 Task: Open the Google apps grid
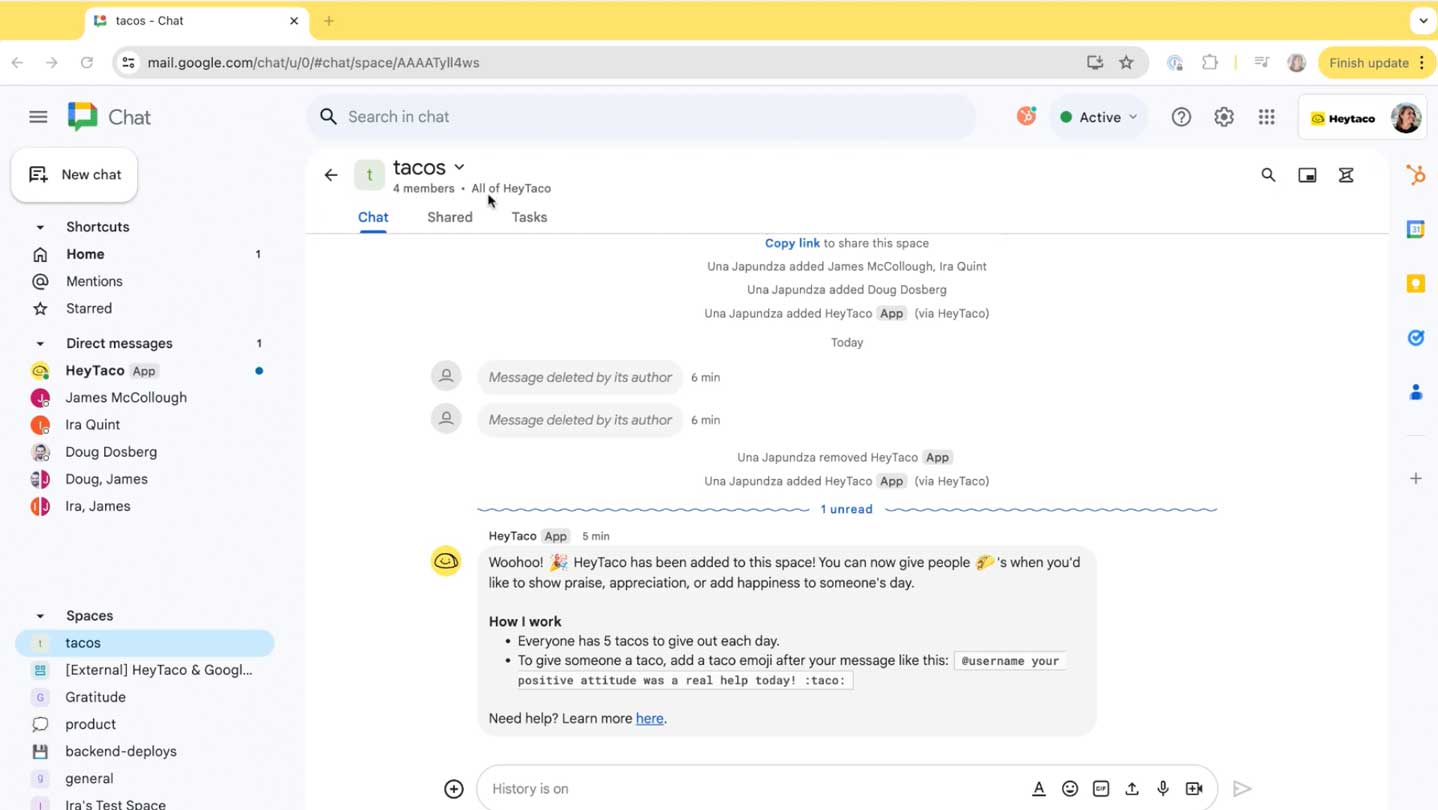tap(1267, 117)
